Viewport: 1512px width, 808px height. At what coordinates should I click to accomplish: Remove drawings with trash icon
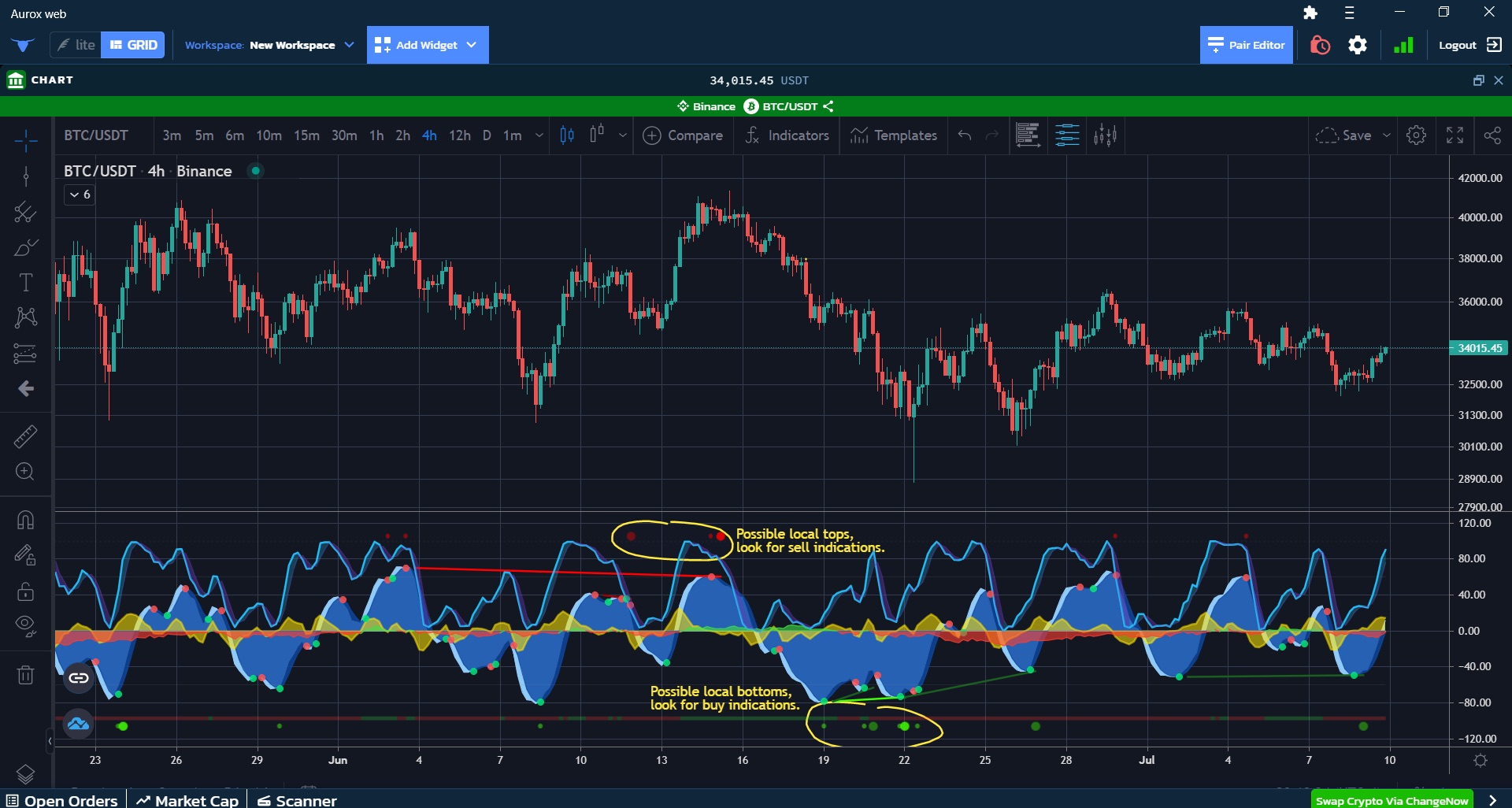pos(25,675)
